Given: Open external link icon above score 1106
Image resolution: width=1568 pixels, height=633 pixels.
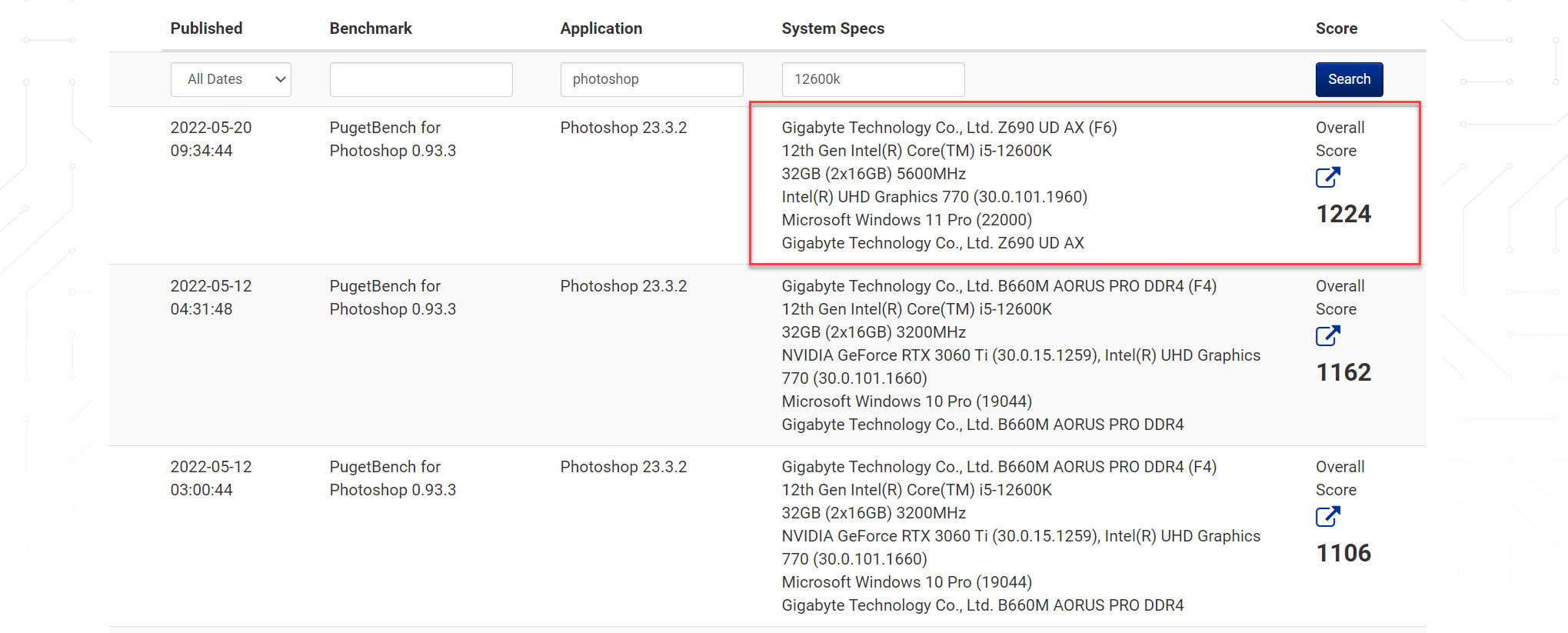Looking at the screenshot, I should [x=1327, y=517].
